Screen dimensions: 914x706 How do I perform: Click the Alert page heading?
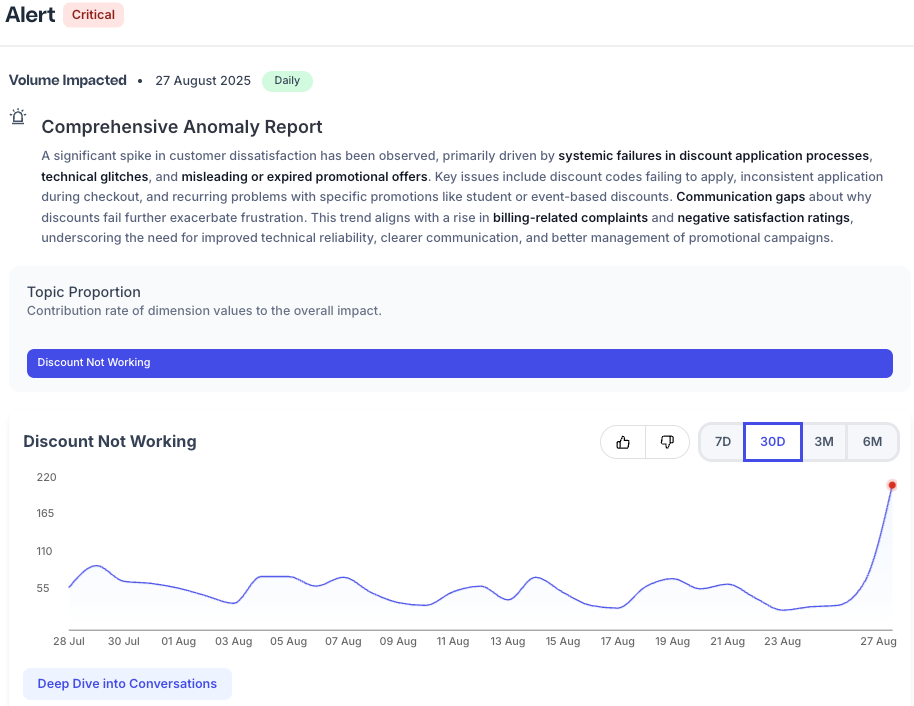point(30,15)
